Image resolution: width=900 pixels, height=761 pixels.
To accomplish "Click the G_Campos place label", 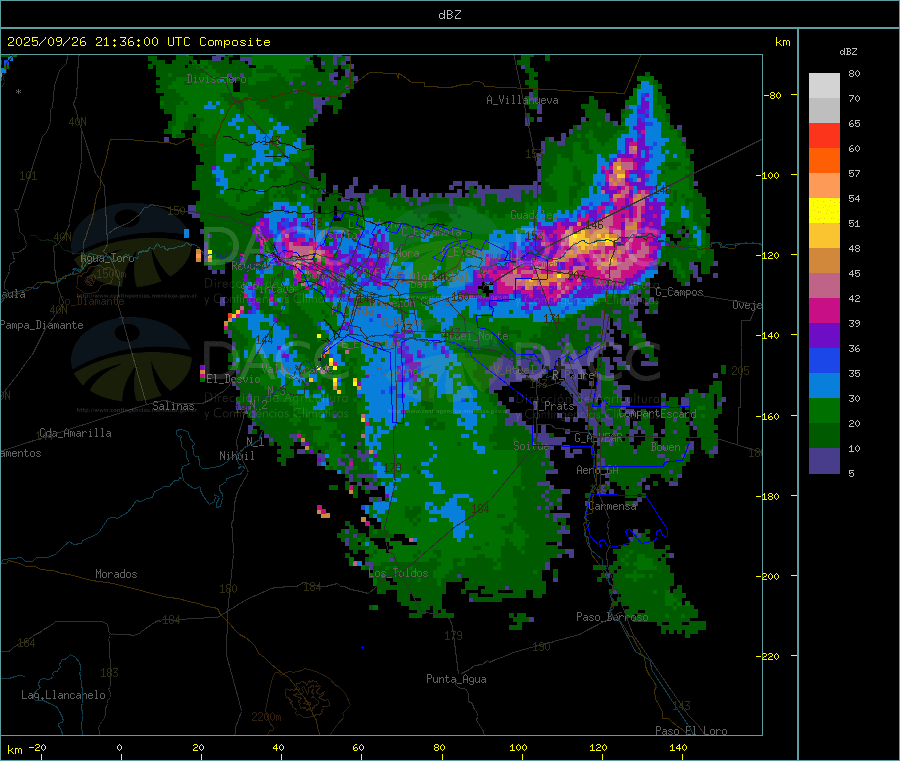I will [680, 292].
